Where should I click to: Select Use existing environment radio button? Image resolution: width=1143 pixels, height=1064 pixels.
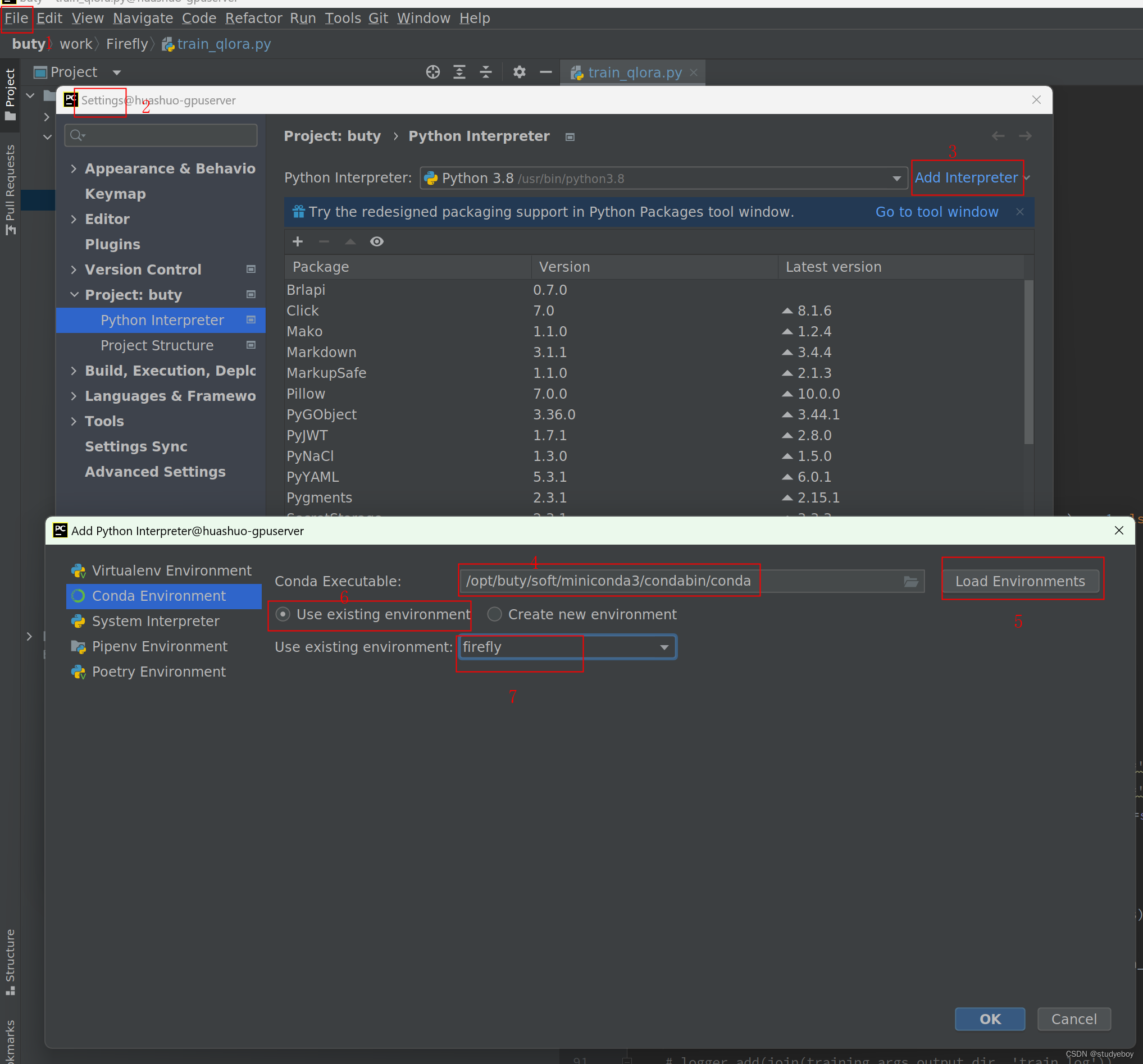point(283,614)
